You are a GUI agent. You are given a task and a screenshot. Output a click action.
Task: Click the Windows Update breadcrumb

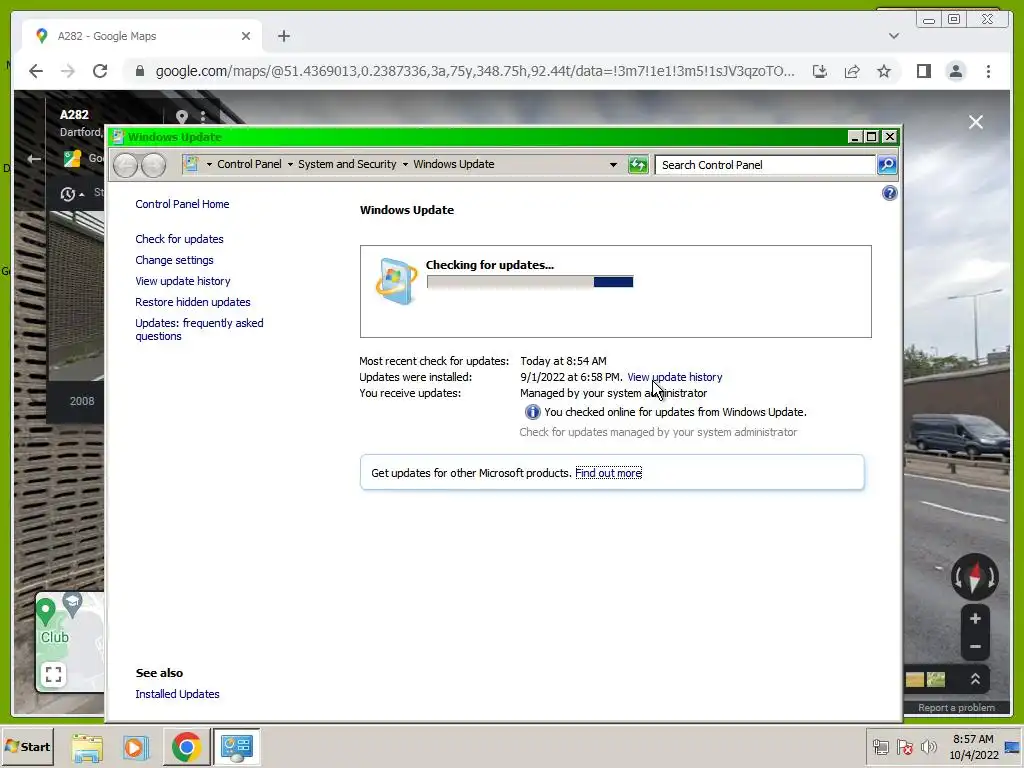pos(453,164)
